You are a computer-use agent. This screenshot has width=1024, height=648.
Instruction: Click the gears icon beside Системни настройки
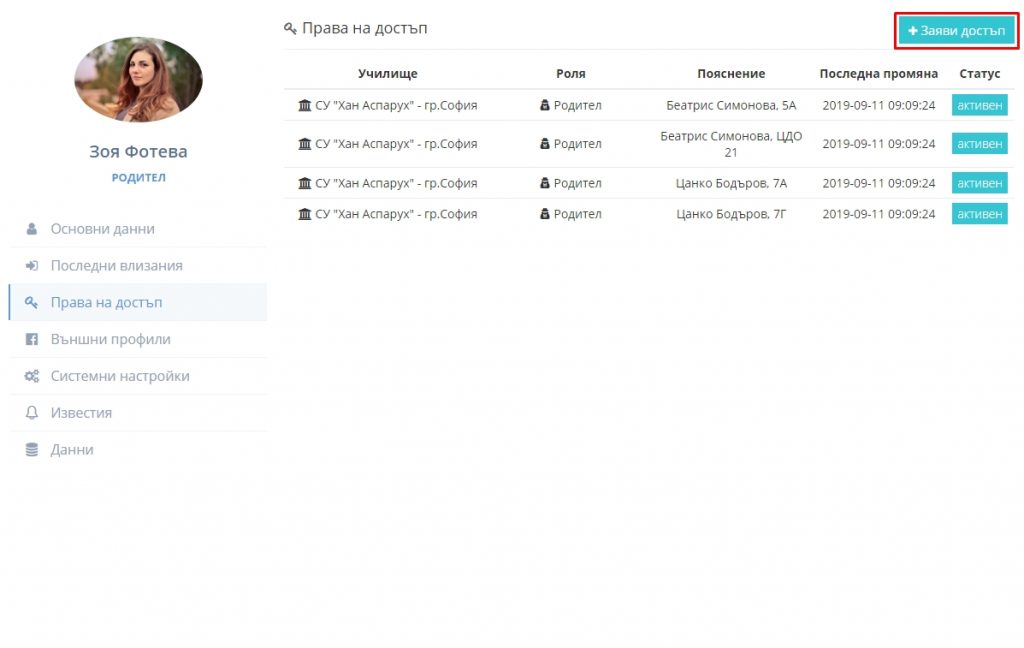point(31,376)
